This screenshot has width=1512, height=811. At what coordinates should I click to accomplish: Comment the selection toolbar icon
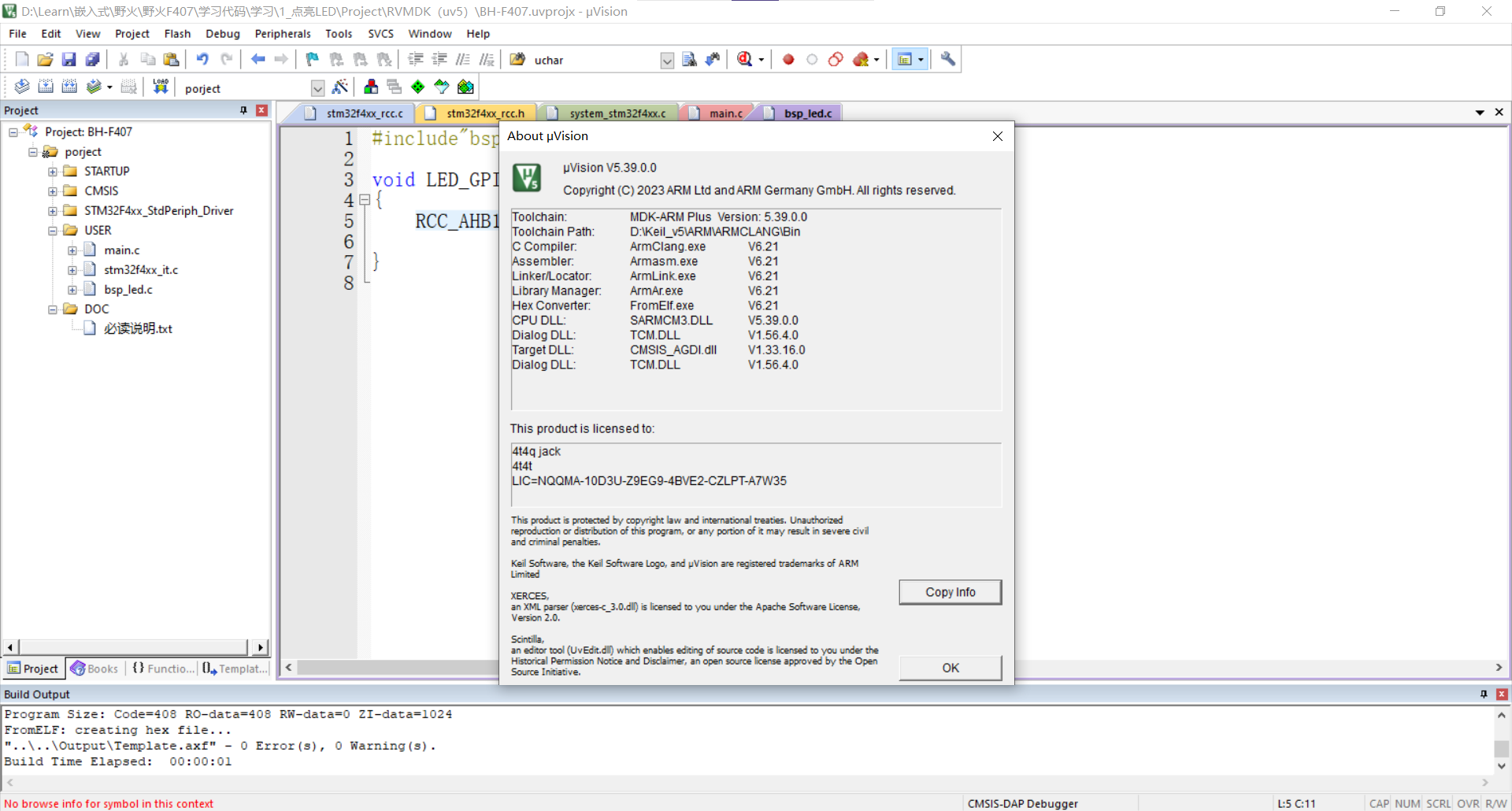click(463, 59)
